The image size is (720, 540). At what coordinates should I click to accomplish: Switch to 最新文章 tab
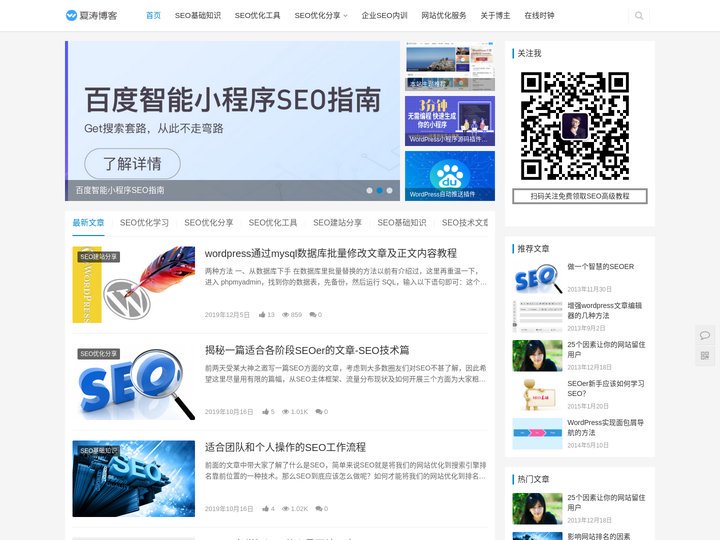(x=88, y=223)
